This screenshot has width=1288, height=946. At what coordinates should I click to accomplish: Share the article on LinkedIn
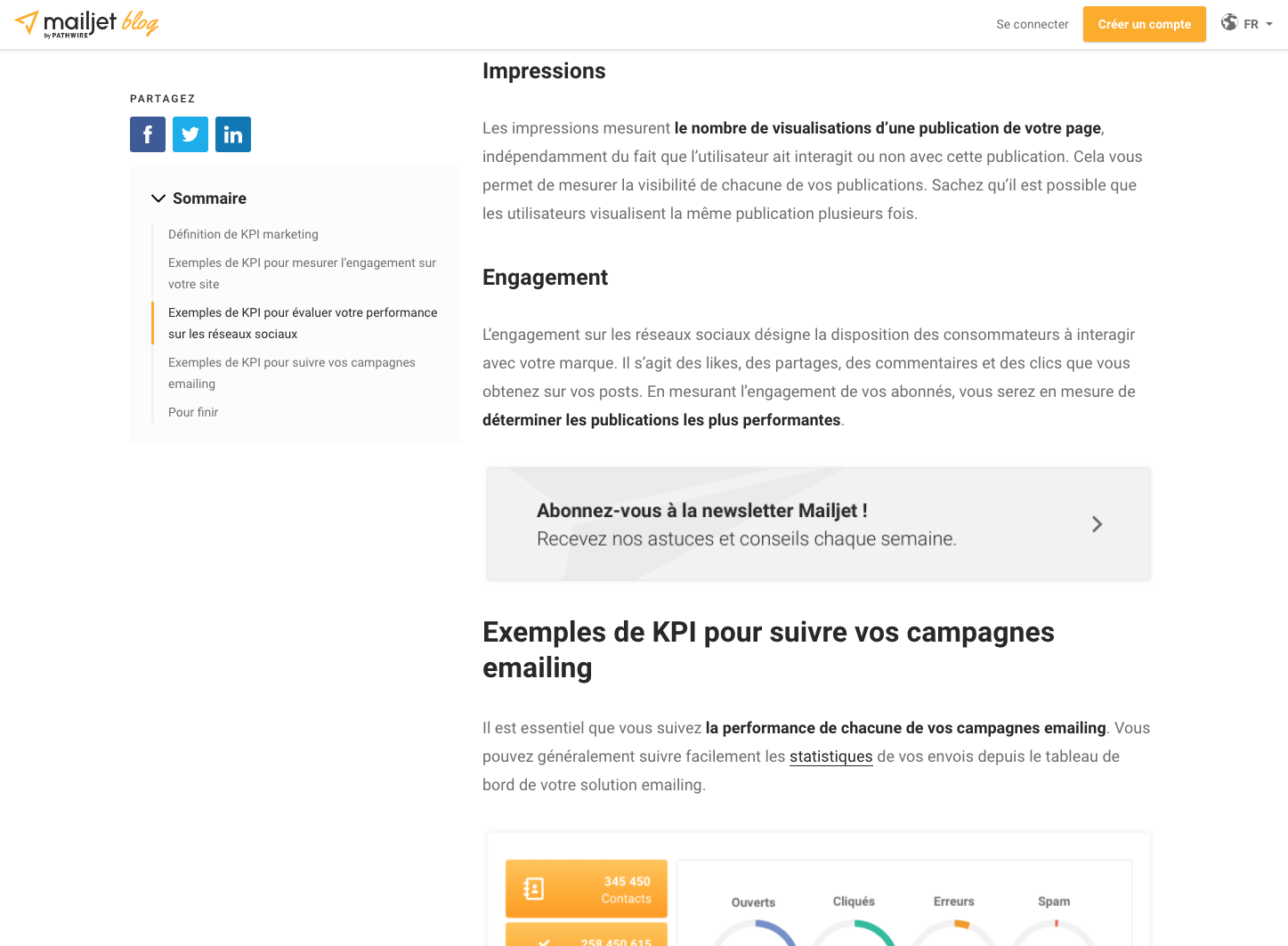pos(233,134)
